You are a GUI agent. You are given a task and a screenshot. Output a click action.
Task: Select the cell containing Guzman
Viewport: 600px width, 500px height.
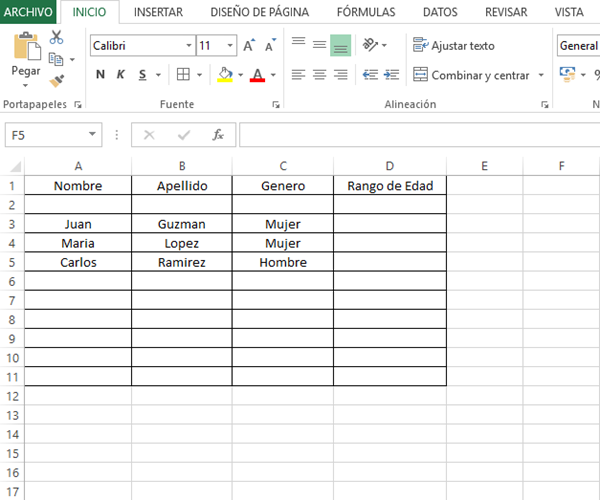tap(182, 224)
